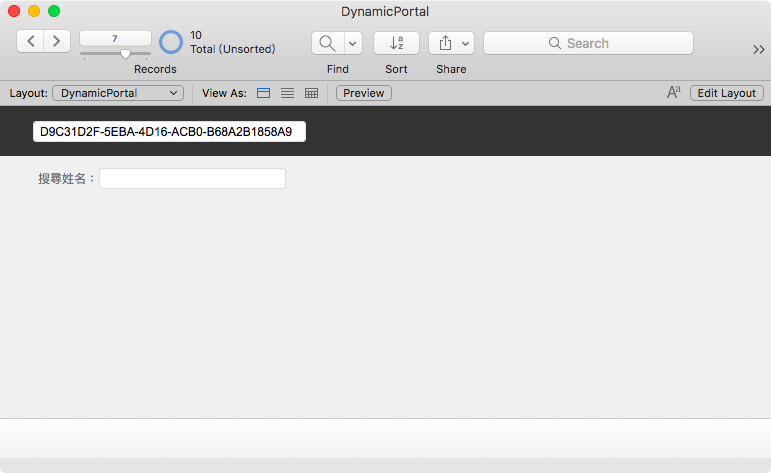Viewport: 771px width, 473px height.
Task: Go to the next record arrow
Action: click(x=57, y=41)
